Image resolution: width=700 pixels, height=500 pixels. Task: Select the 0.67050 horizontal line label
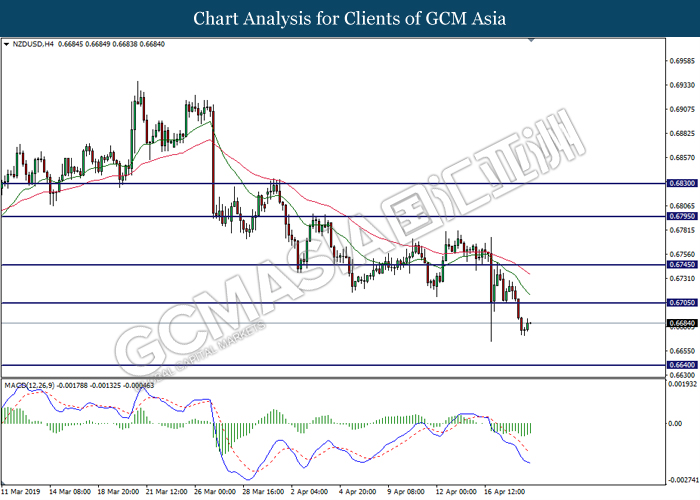tap(682, 303)
